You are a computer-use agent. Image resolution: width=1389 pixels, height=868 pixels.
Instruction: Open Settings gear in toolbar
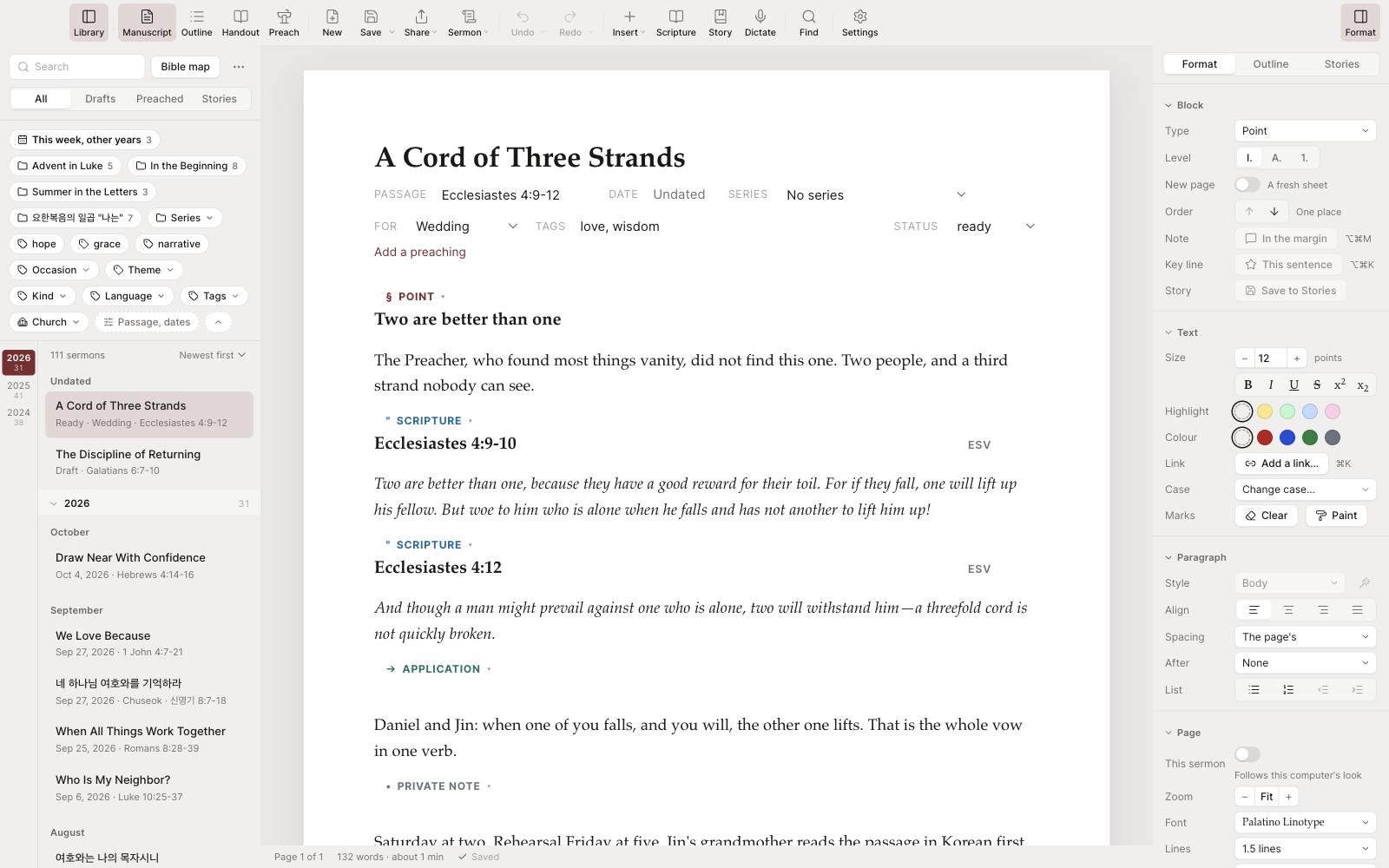859,23
